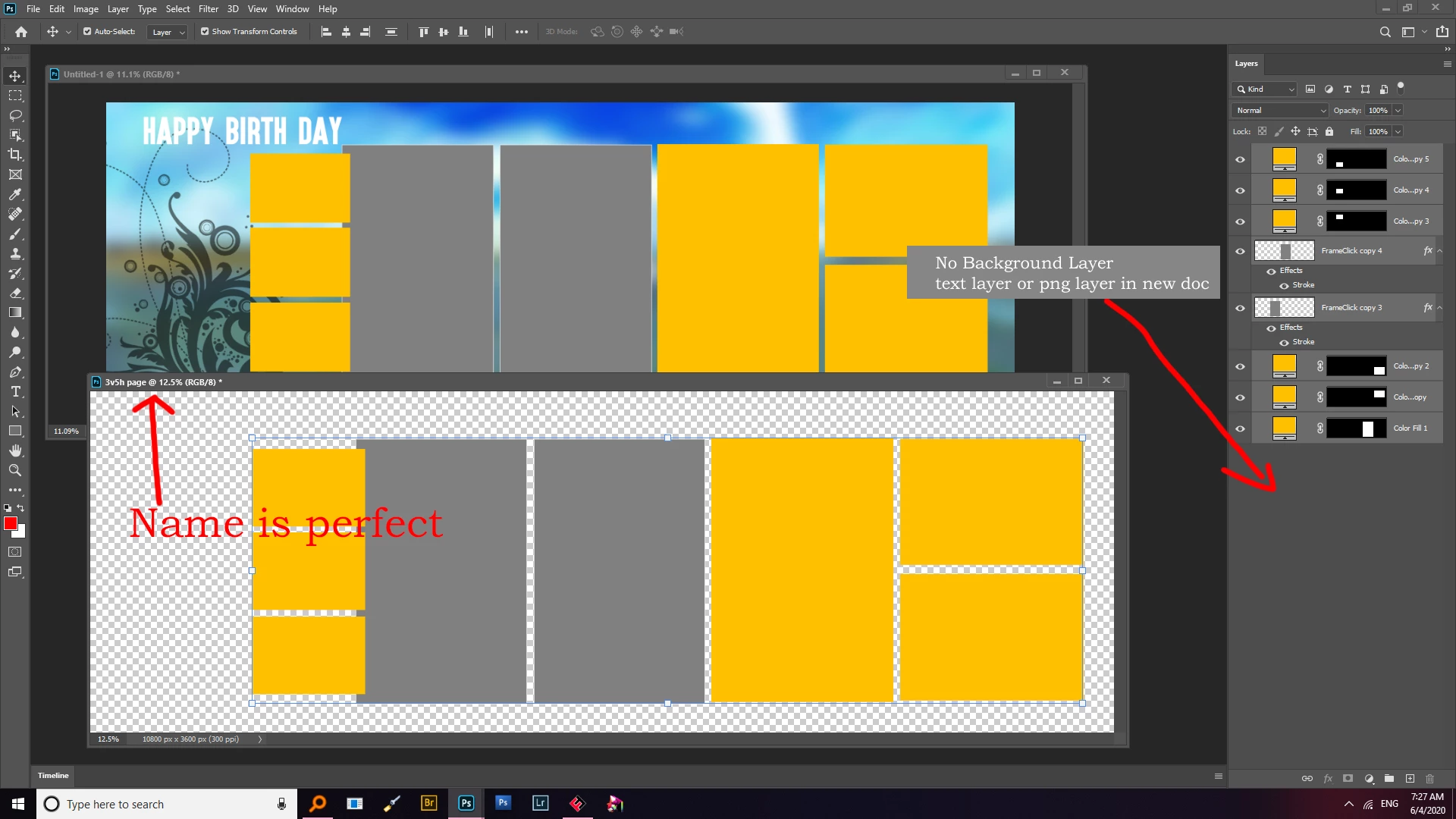Uncheck the Auto-Select checkbox

click(x=87, y=32)
